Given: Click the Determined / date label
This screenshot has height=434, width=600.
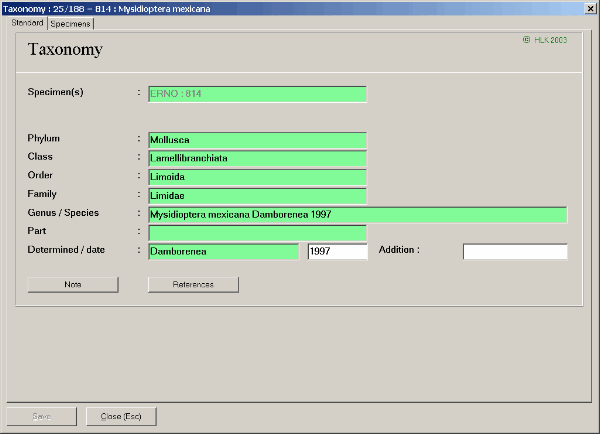Looking at the screenshot, I should pos(66,250).
